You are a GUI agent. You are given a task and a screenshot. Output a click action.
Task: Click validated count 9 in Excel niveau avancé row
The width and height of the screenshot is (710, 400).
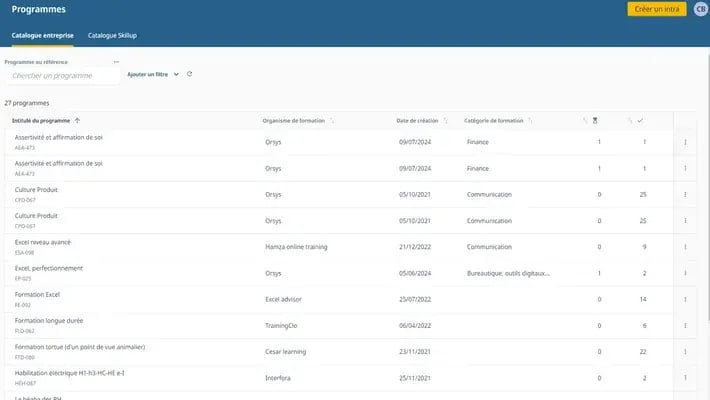(x=644, y=247)
